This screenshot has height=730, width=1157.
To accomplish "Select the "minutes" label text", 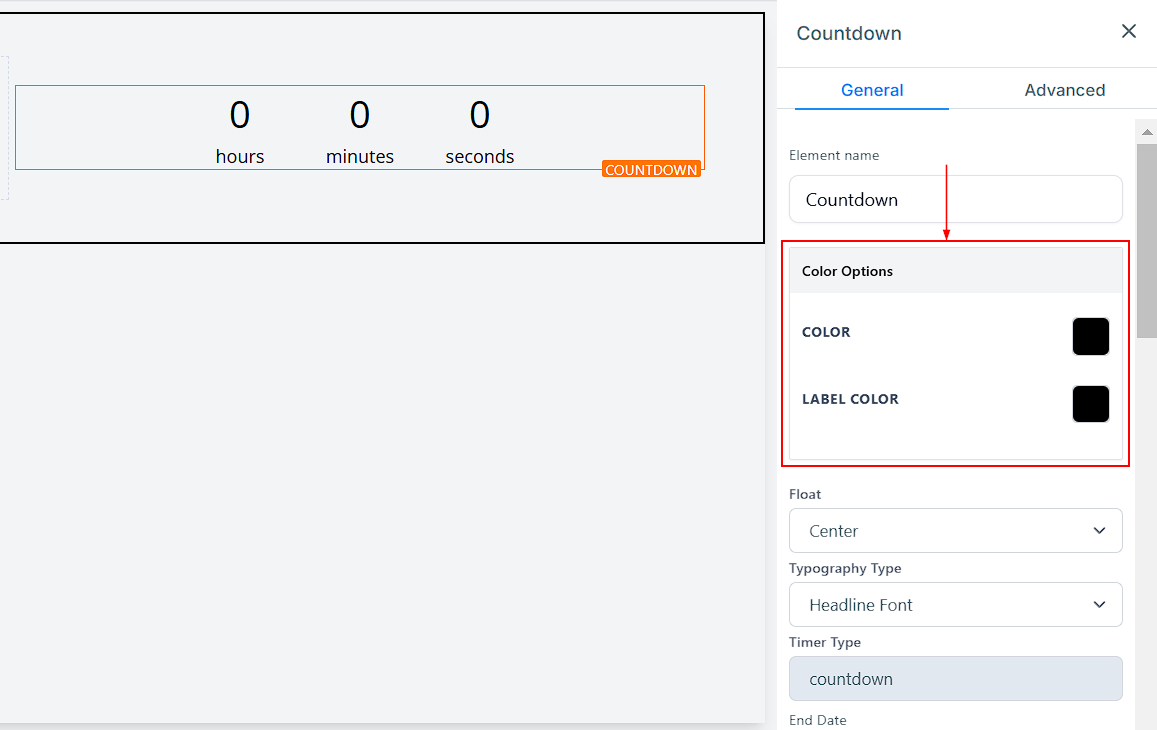I will (x=360, y=157).
